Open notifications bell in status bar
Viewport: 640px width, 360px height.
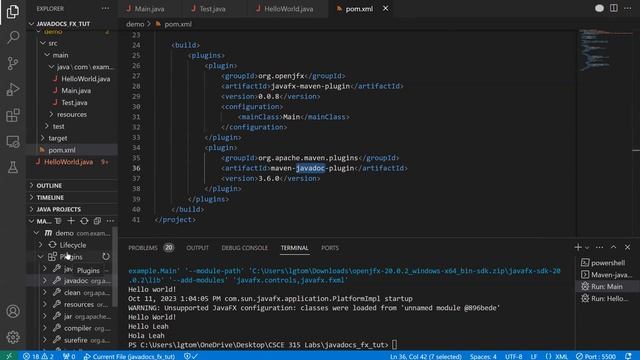(x=629, y=356)
